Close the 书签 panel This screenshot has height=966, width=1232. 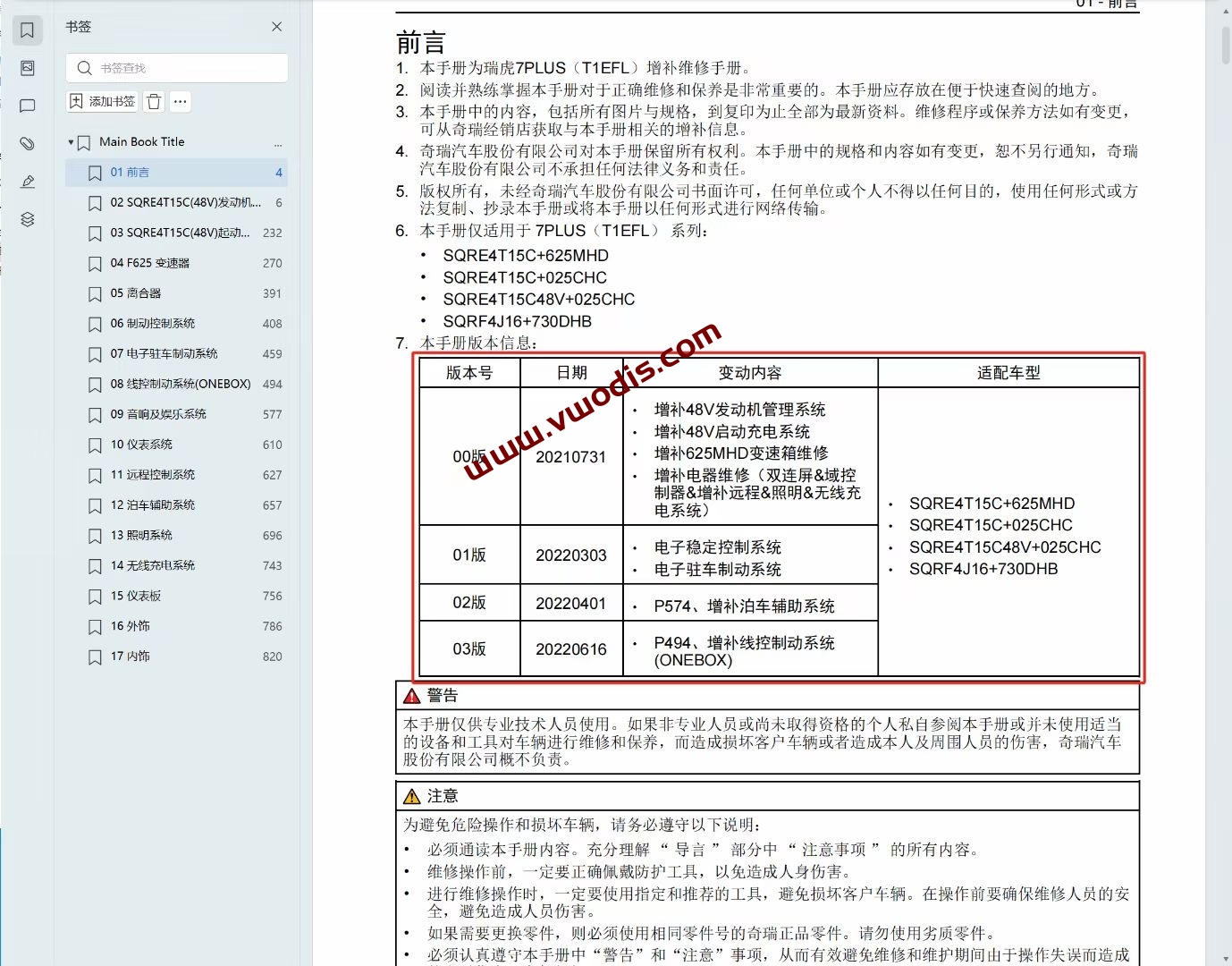pyautogui.click(x=277, y=27)
